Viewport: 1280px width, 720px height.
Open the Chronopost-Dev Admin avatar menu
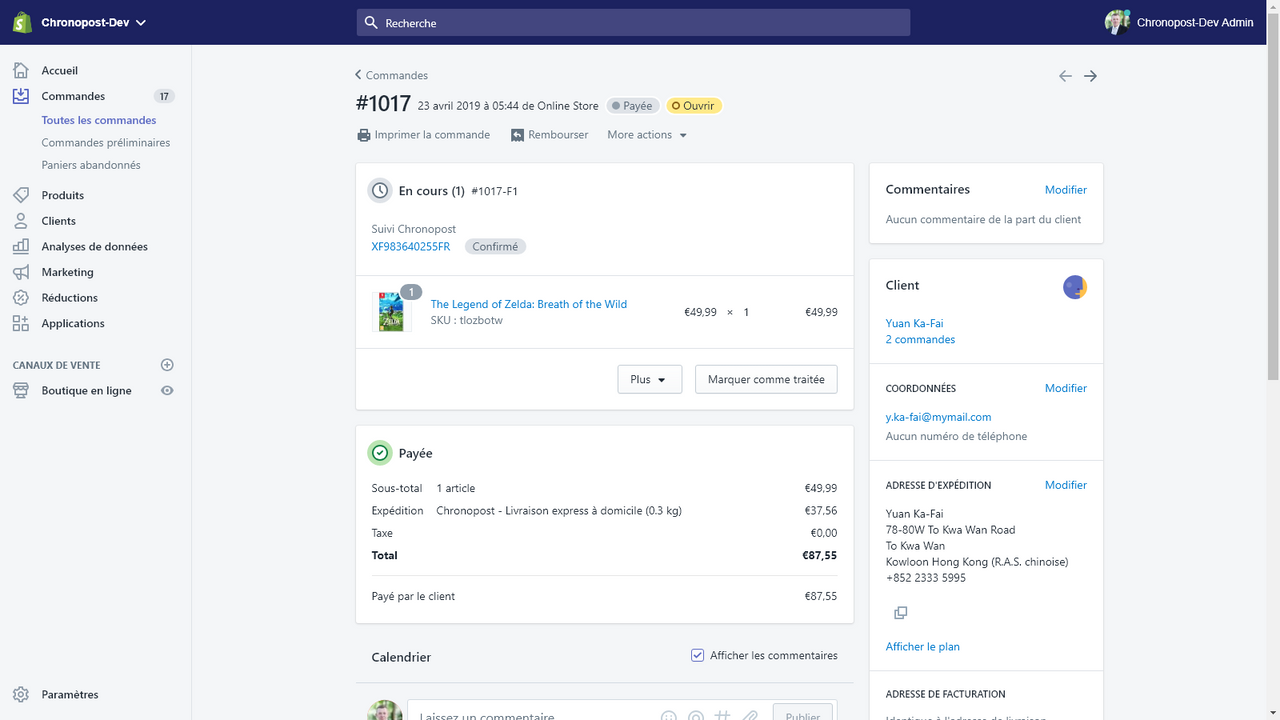pyautogui.click(x=1178, y=22)
